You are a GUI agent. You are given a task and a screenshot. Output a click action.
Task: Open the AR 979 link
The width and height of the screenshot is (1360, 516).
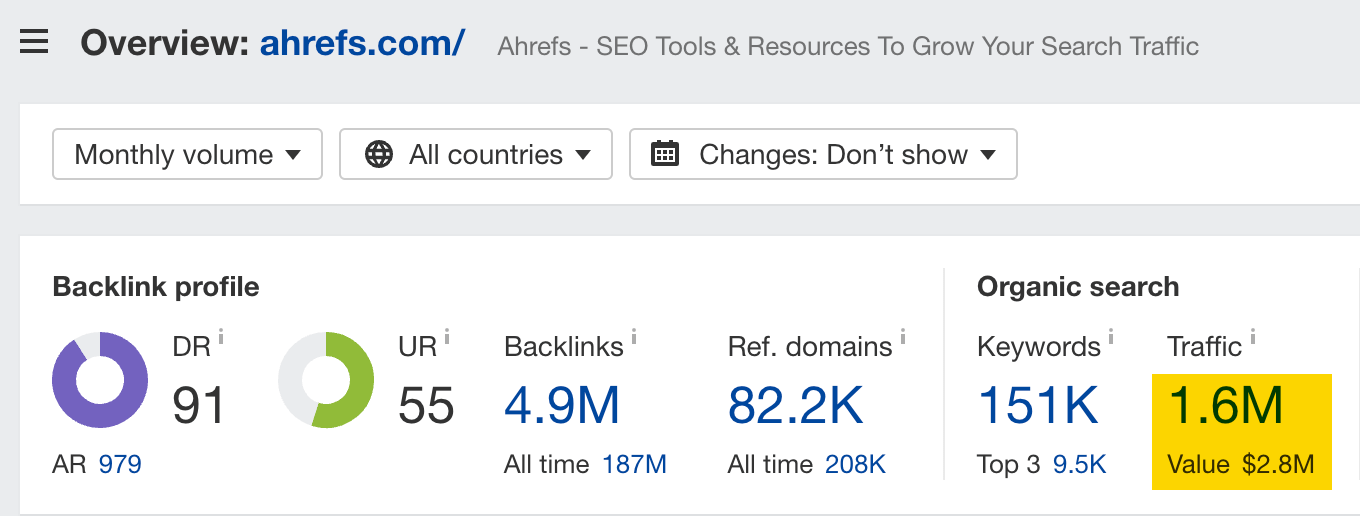pos(120,464)
